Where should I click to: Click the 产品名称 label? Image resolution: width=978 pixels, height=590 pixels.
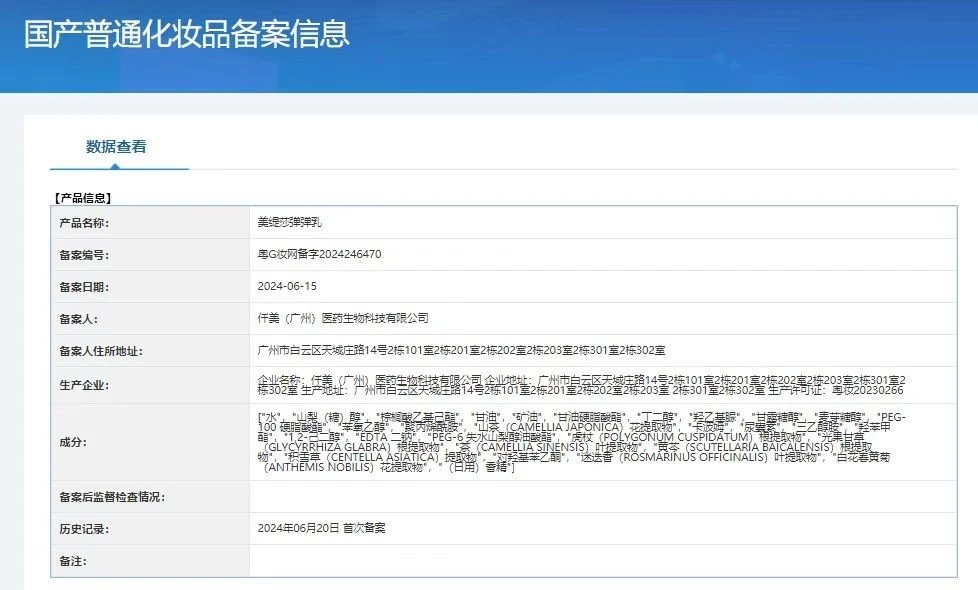(84, 223)
